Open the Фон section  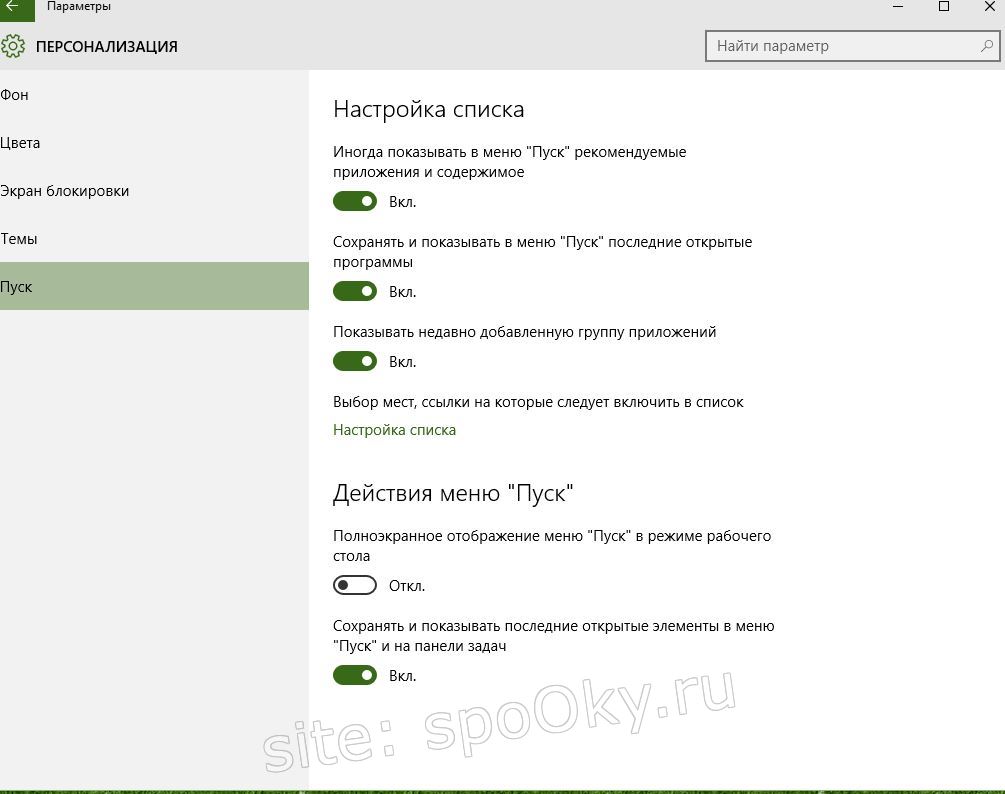[x=15, y=95]
